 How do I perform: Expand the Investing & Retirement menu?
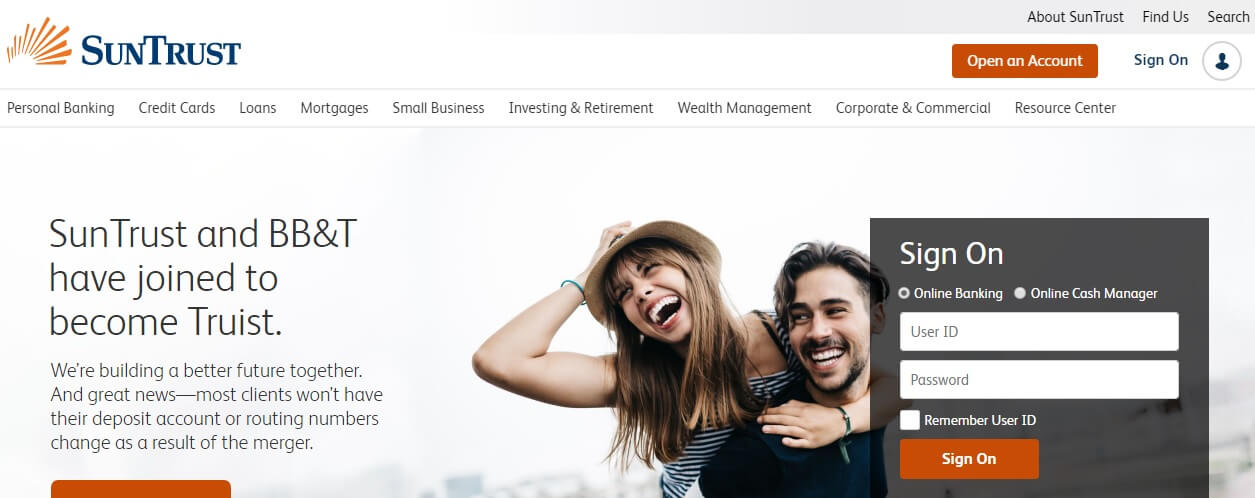[581, 108]
